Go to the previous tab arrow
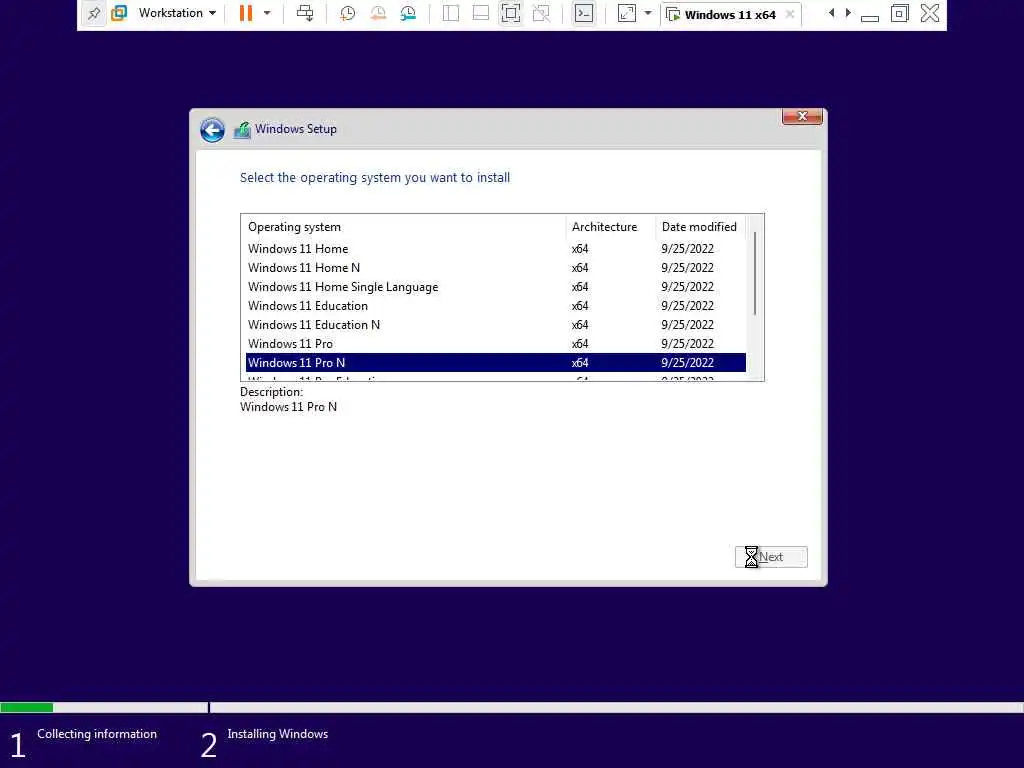 (x=831, y=12)
